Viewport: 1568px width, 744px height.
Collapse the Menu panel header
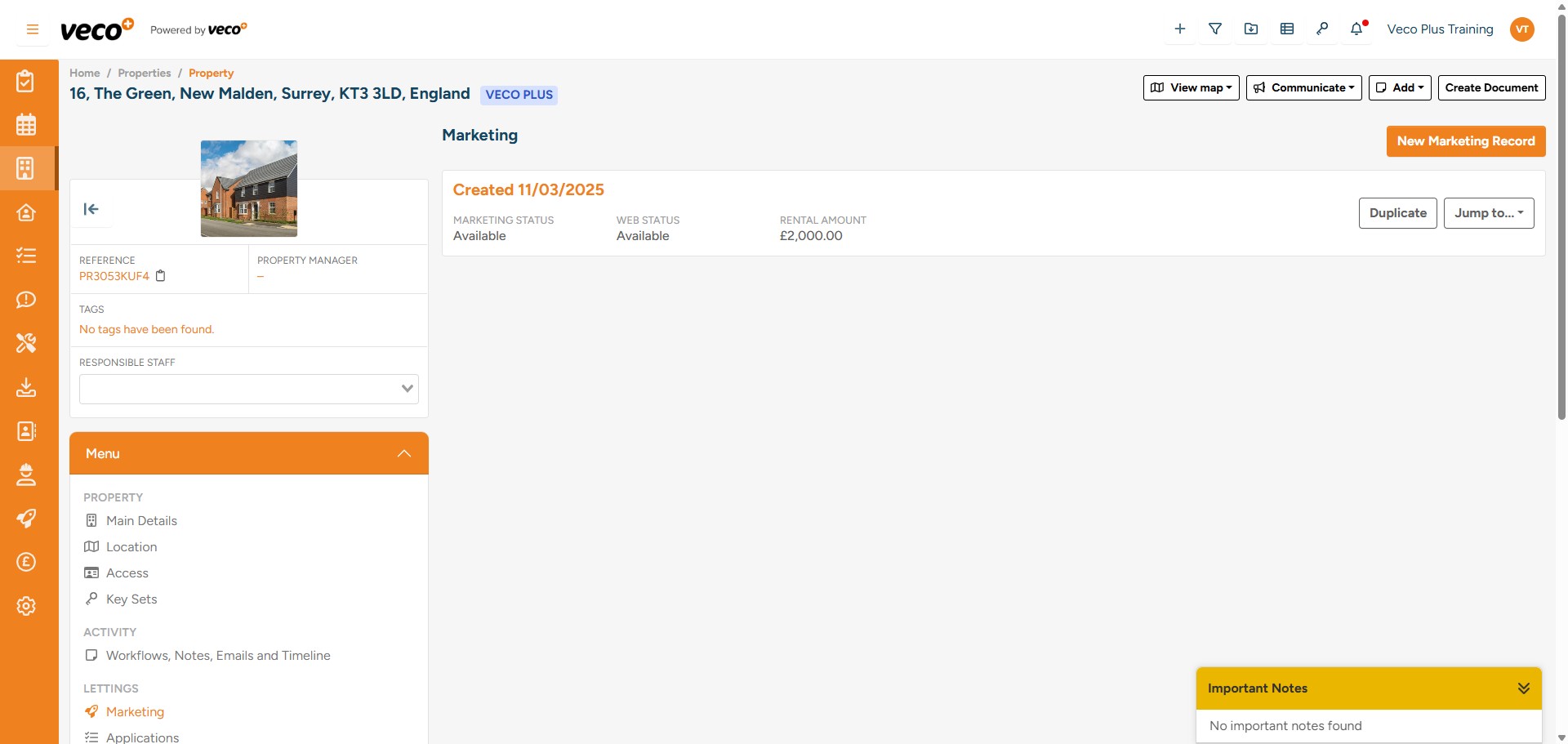click(403, 453)
